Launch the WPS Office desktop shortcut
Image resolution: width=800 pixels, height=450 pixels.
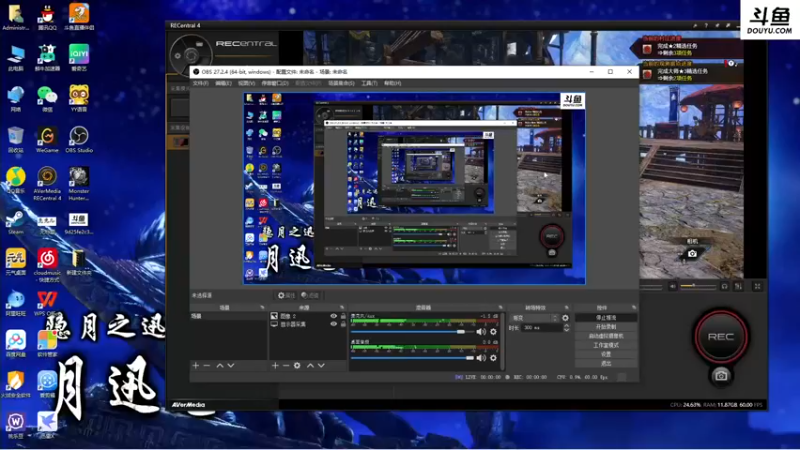tap(47, 304)
